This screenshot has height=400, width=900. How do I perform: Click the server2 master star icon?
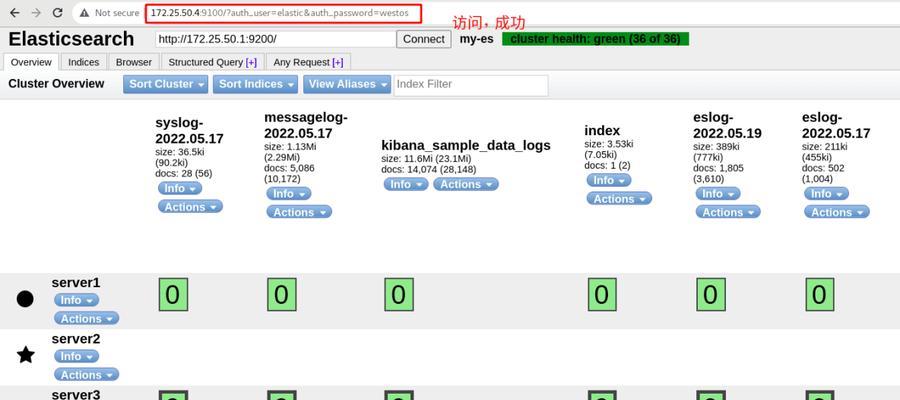(25, 355)
